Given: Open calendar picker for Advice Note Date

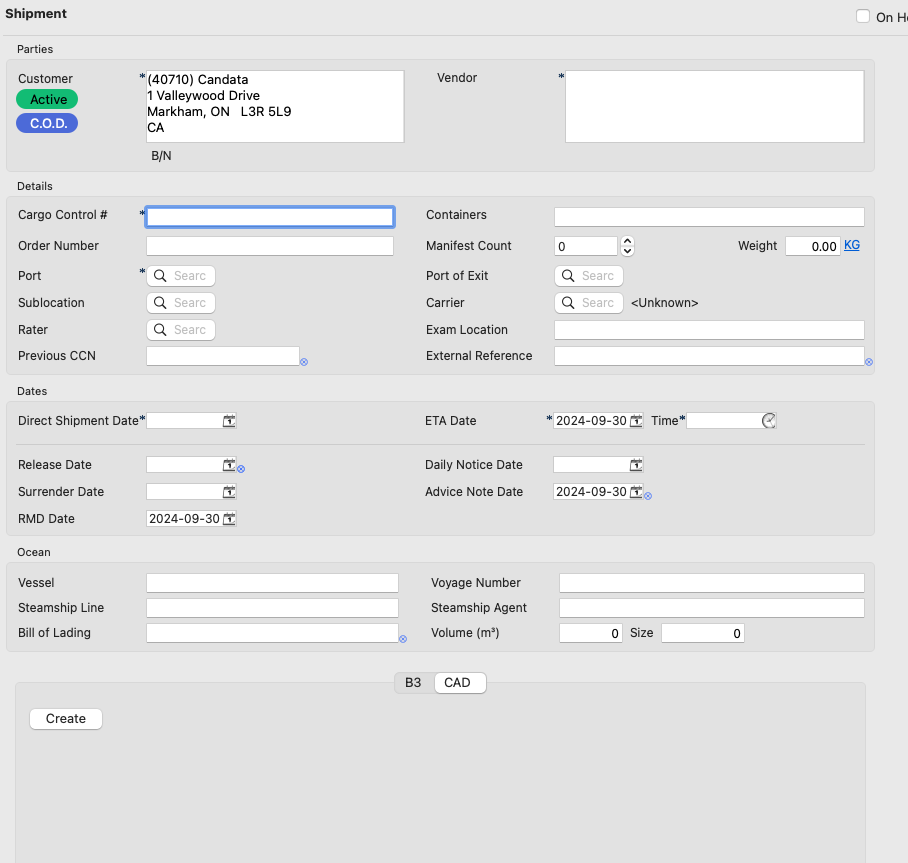Looking at the screenshot, I should pyautogui.click(x=636, y=492).
